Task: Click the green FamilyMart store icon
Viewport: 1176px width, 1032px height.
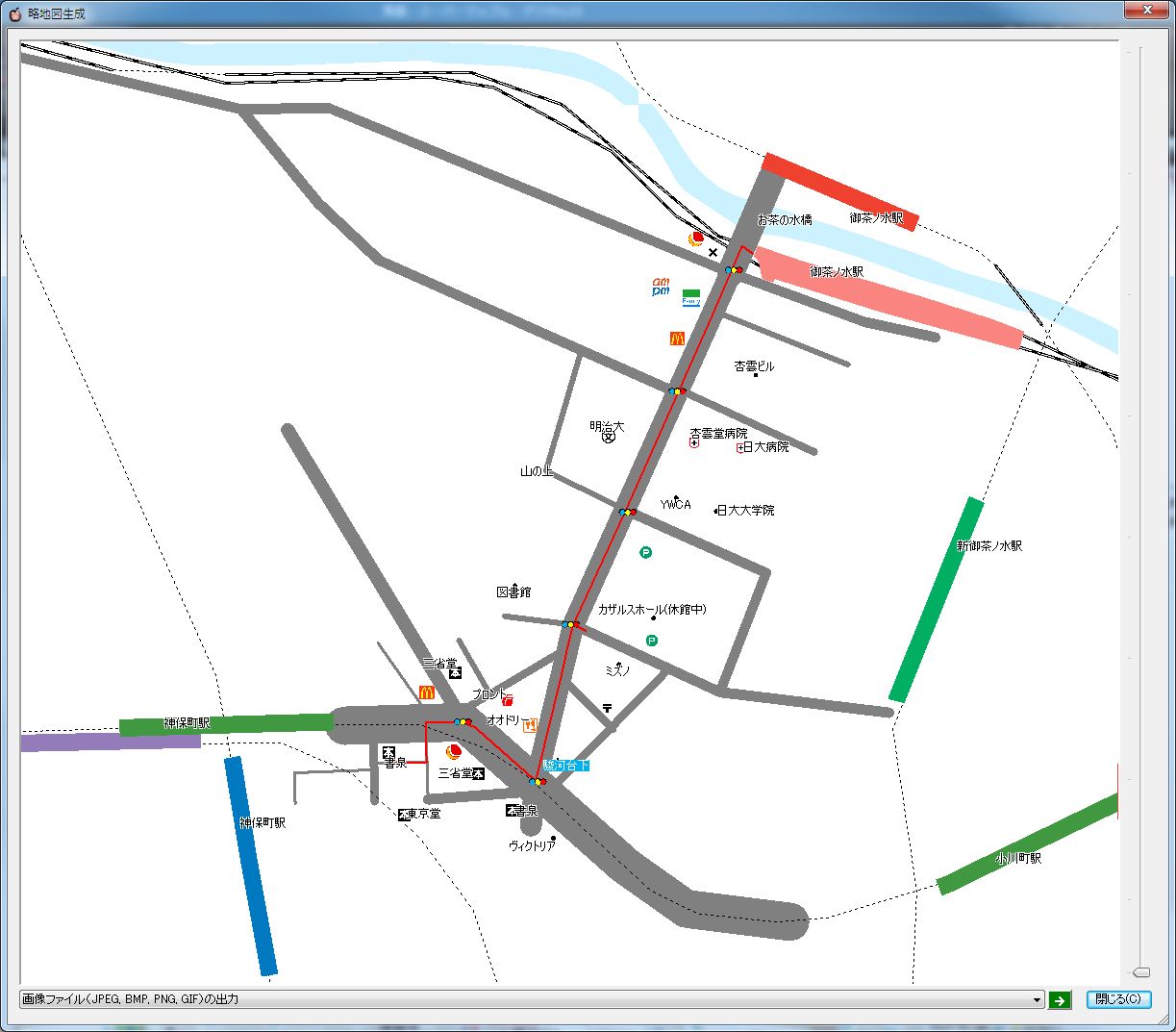Action: (x=691, y=297)
